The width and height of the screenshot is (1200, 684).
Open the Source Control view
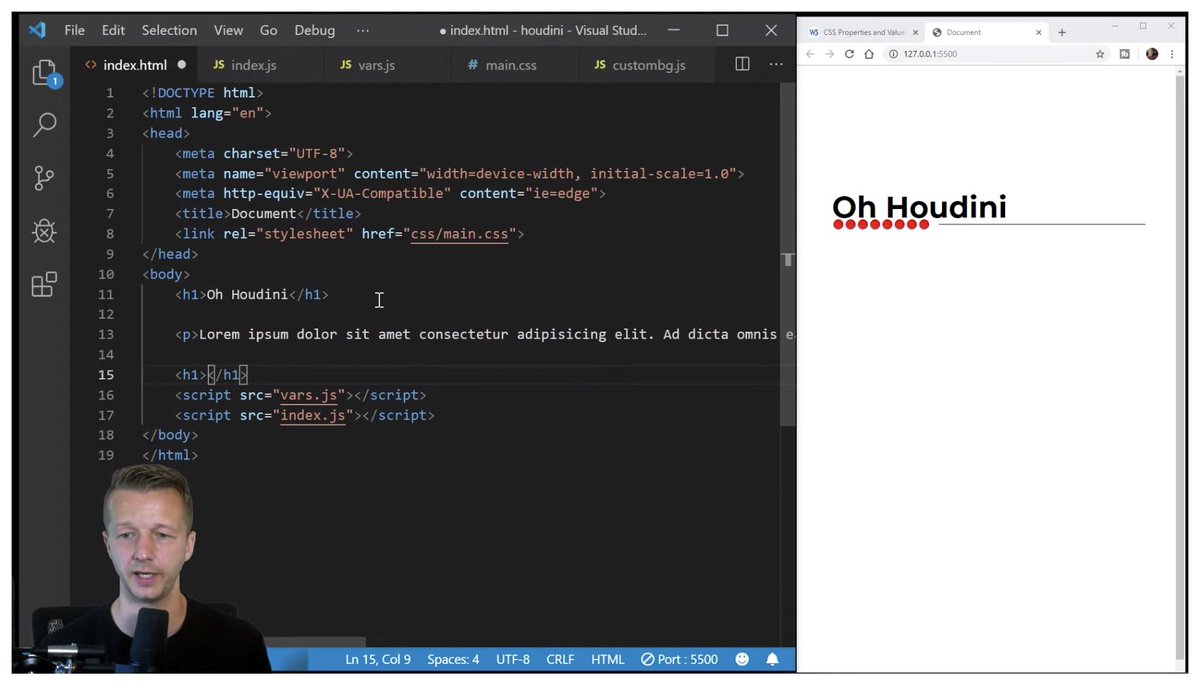point(44,178)
